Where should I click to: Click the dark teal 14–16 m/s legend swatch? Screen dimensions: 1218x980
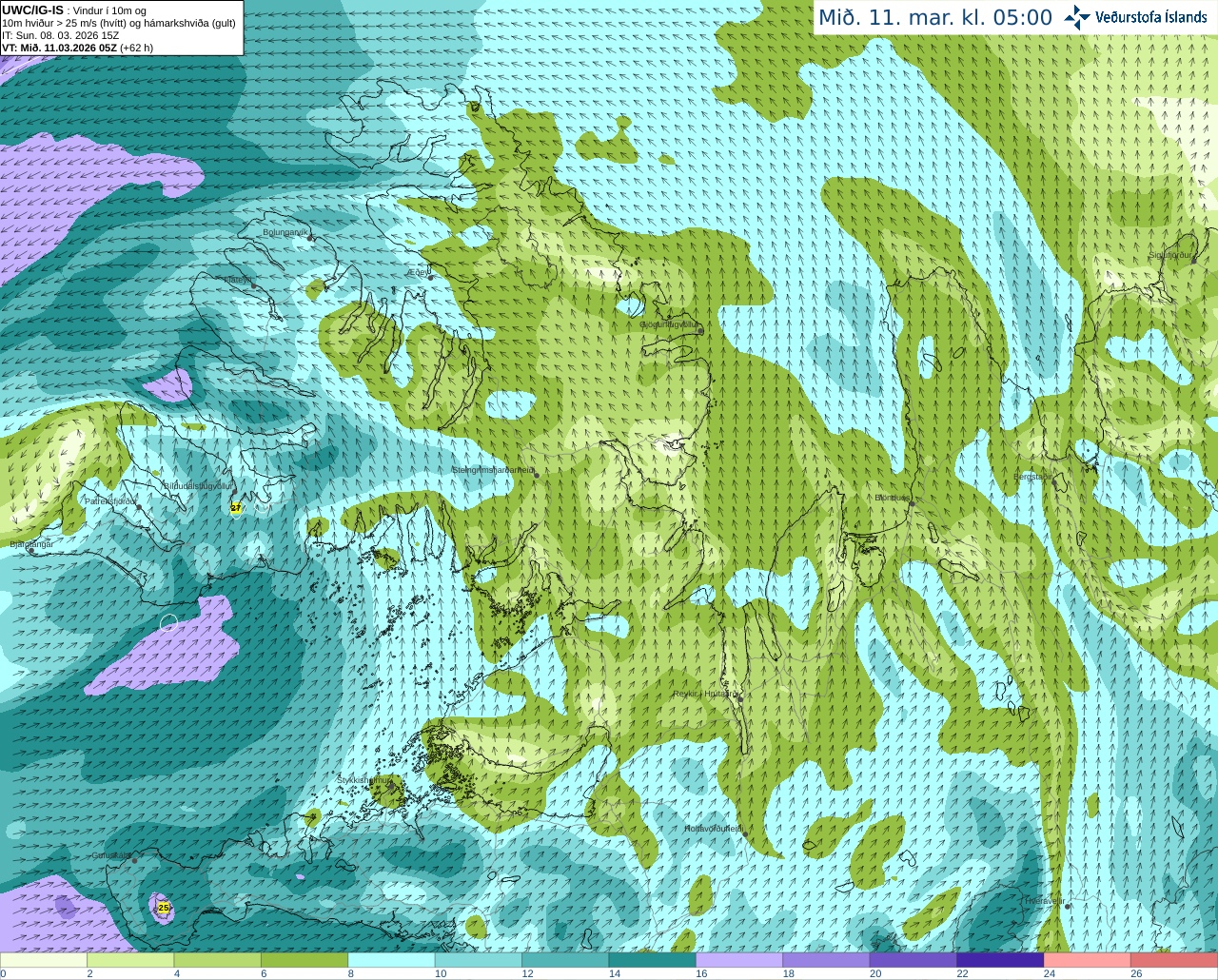click(653, 960)
